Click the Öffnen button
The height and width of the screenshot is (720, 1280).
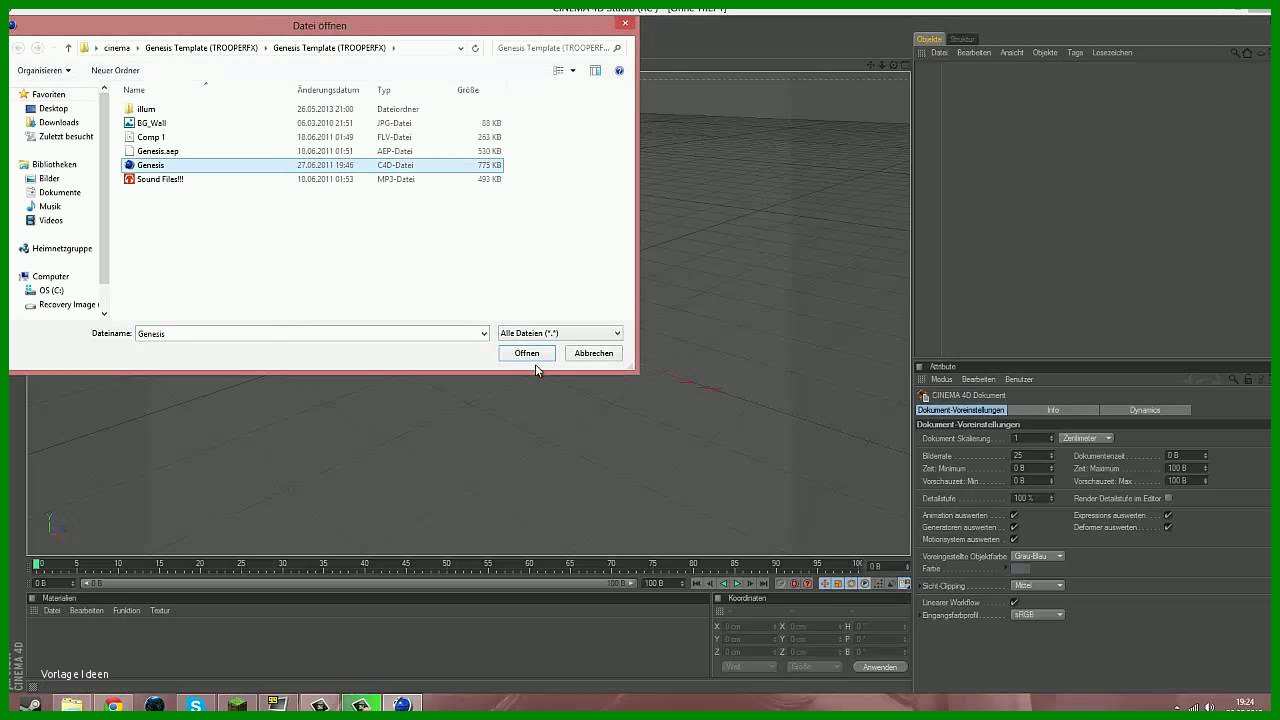(x=527, y=353)
